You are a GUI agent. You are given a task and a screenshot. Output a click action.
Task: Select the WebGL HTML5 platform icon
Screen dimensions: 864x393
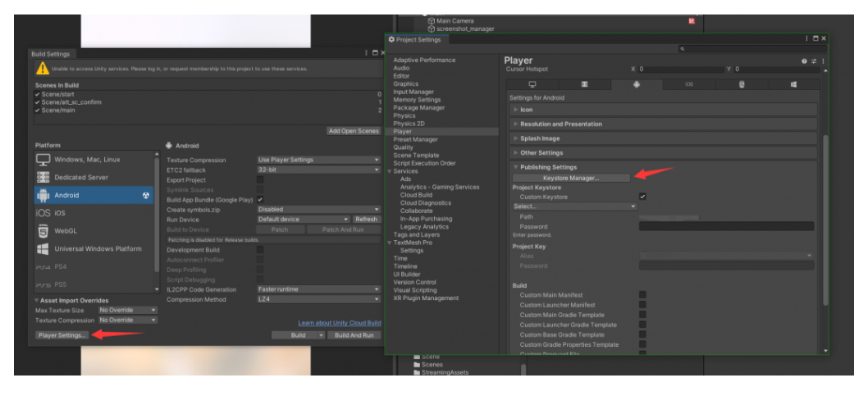[x=43, y=231]
